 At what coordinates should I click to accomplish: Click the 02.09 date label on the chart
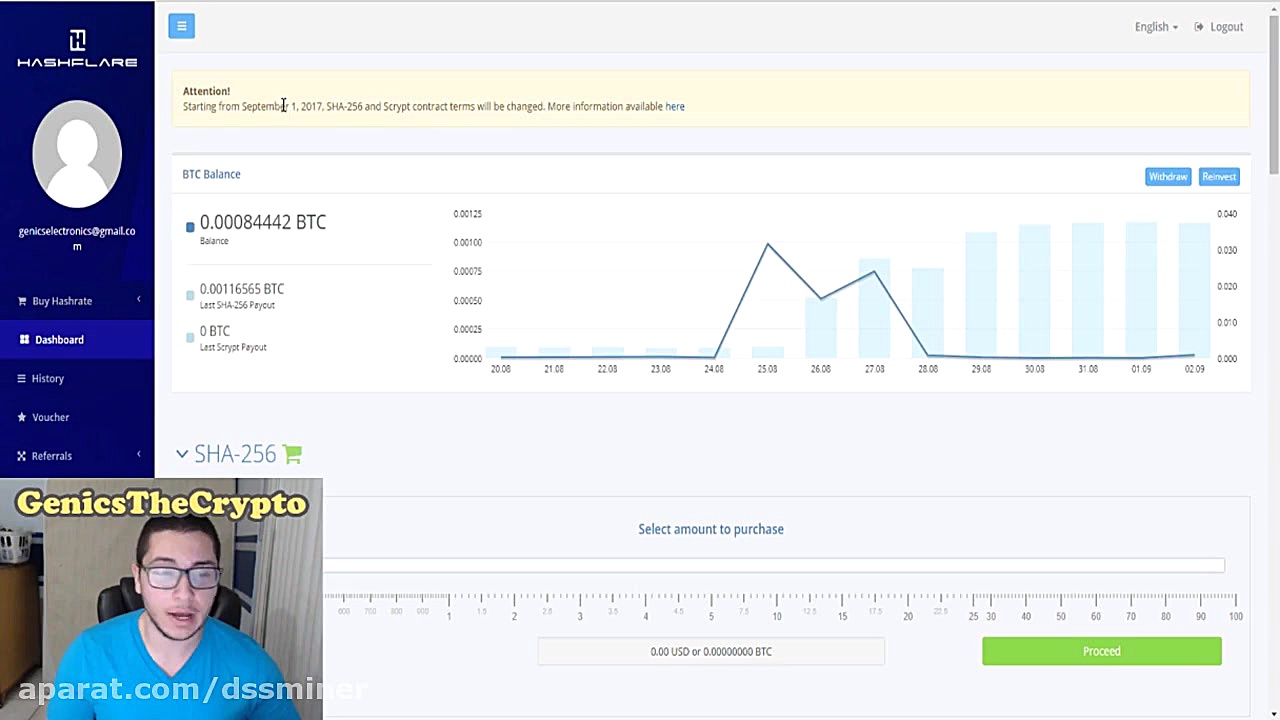click(x=1194, y=369)
